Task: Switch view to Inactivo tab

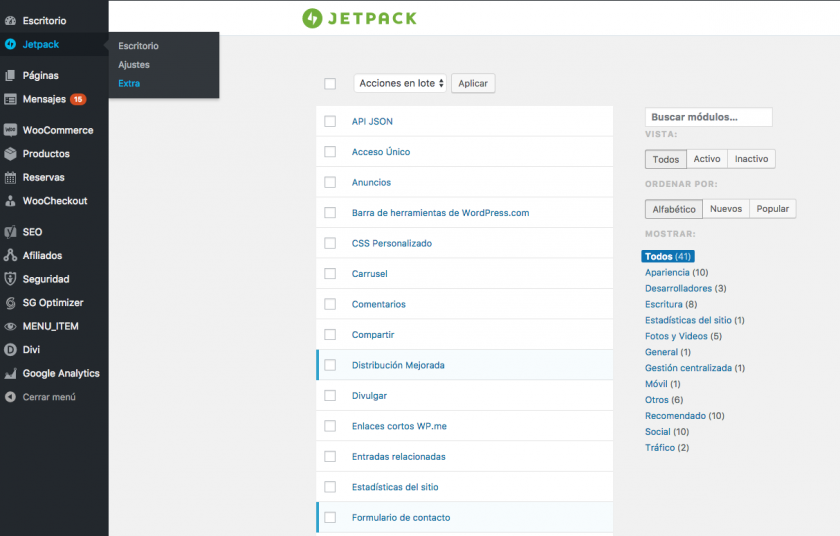Action: [751, 159]
